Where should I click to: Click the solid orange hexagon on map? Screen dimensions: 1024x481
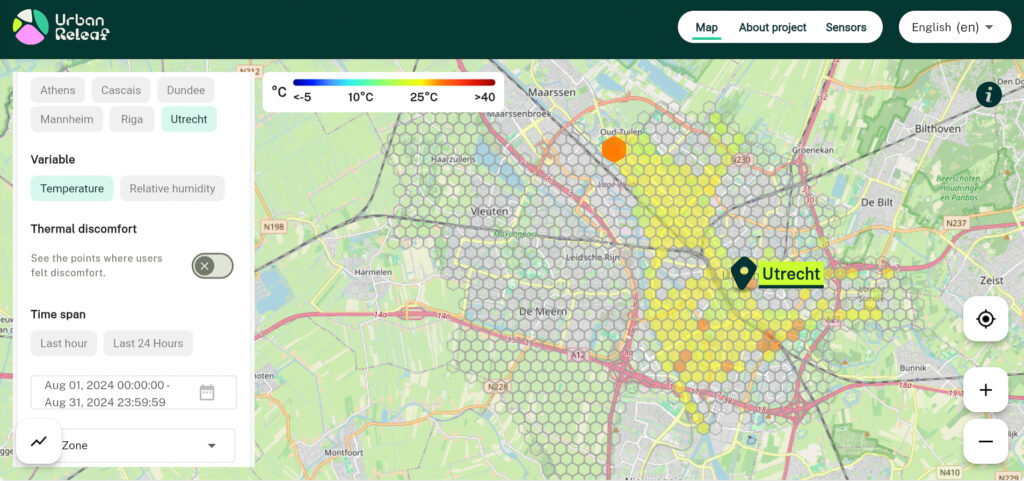[614, 150]
